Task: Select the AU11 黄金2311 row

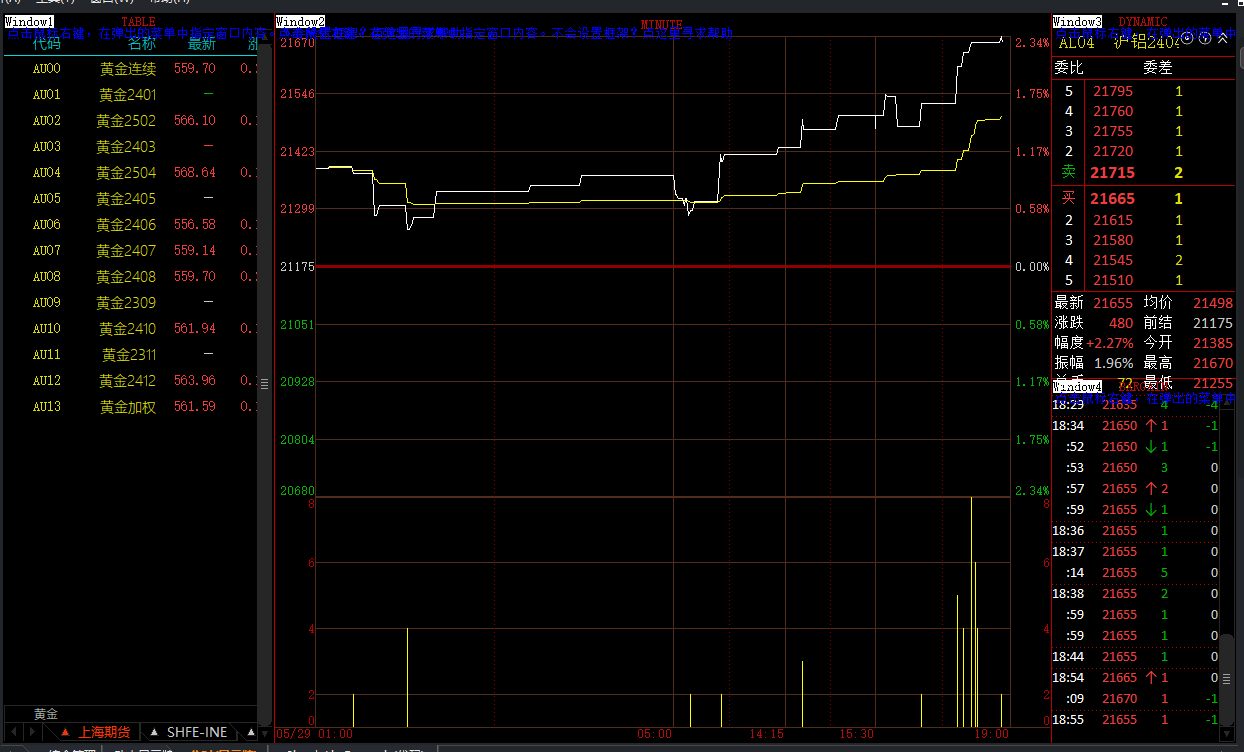Action: (130, 354)
